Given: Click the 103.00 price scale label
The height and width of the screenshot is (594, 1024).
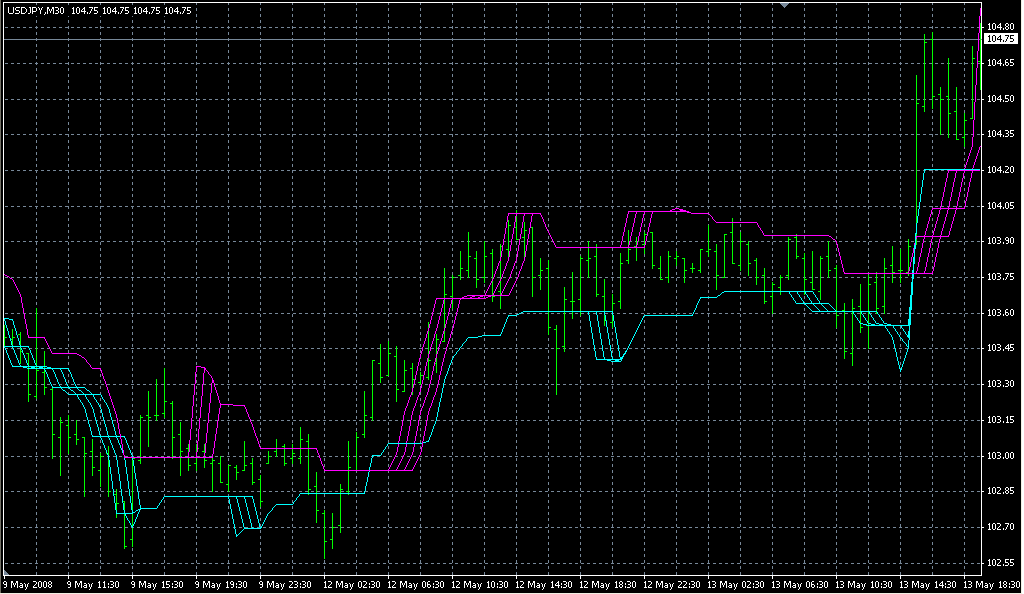Looking at the screenshot, I should [1000, 456].
